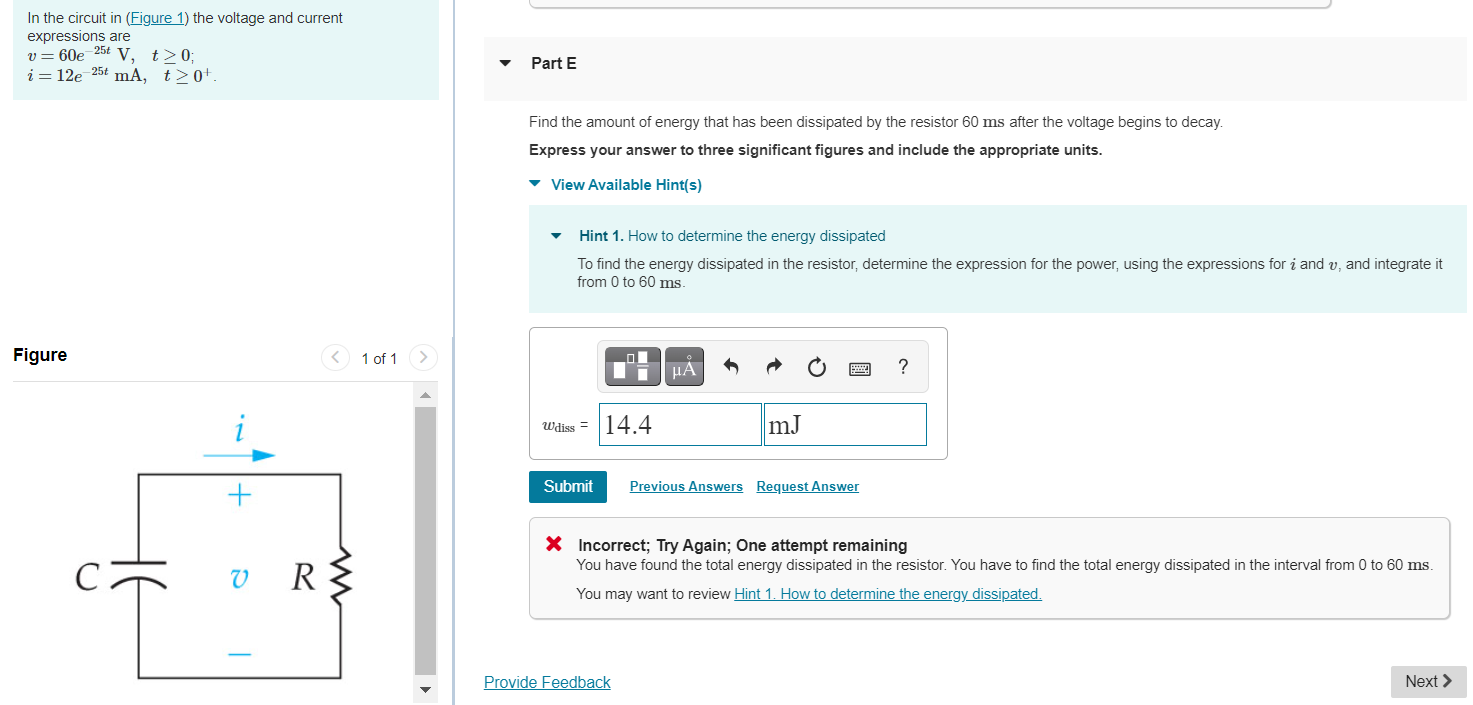Redo the answer edit

pos(774,368)
